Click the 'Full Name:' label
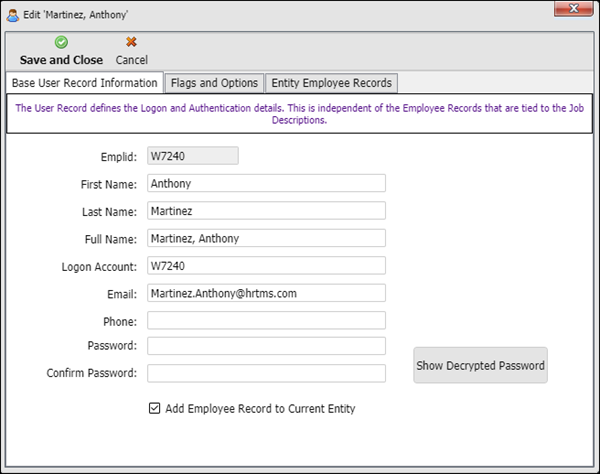 pyautogui.click(x=111, y=239)
